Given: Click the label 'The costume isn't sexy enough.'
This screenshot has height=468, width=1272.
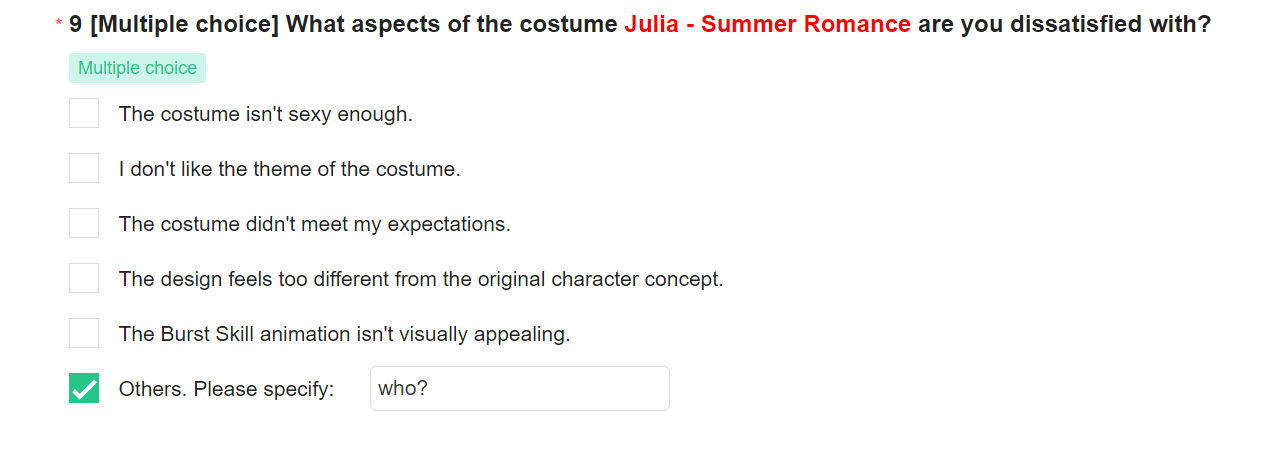Looking at the screenshot, I should 266,114.
